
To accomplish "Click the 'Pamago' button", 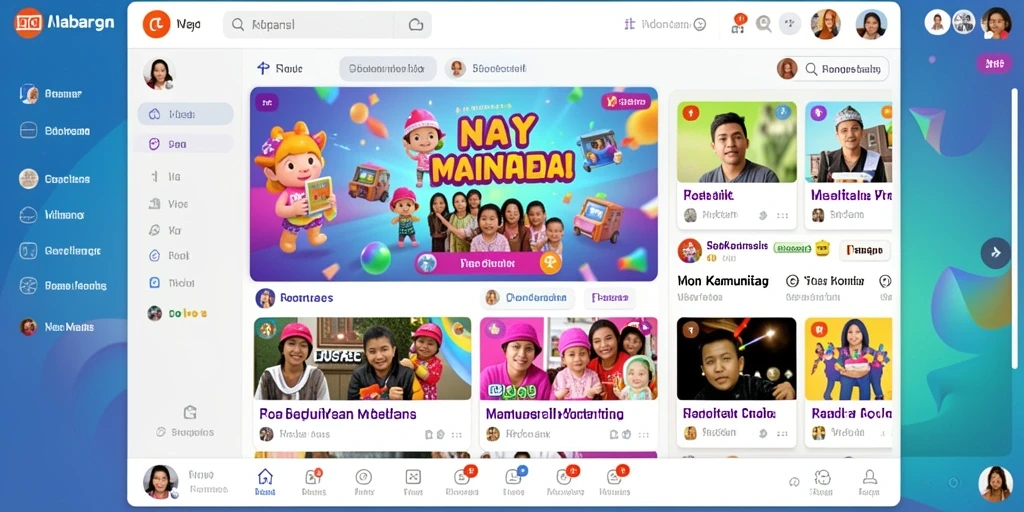I will [x=865, y=249].
